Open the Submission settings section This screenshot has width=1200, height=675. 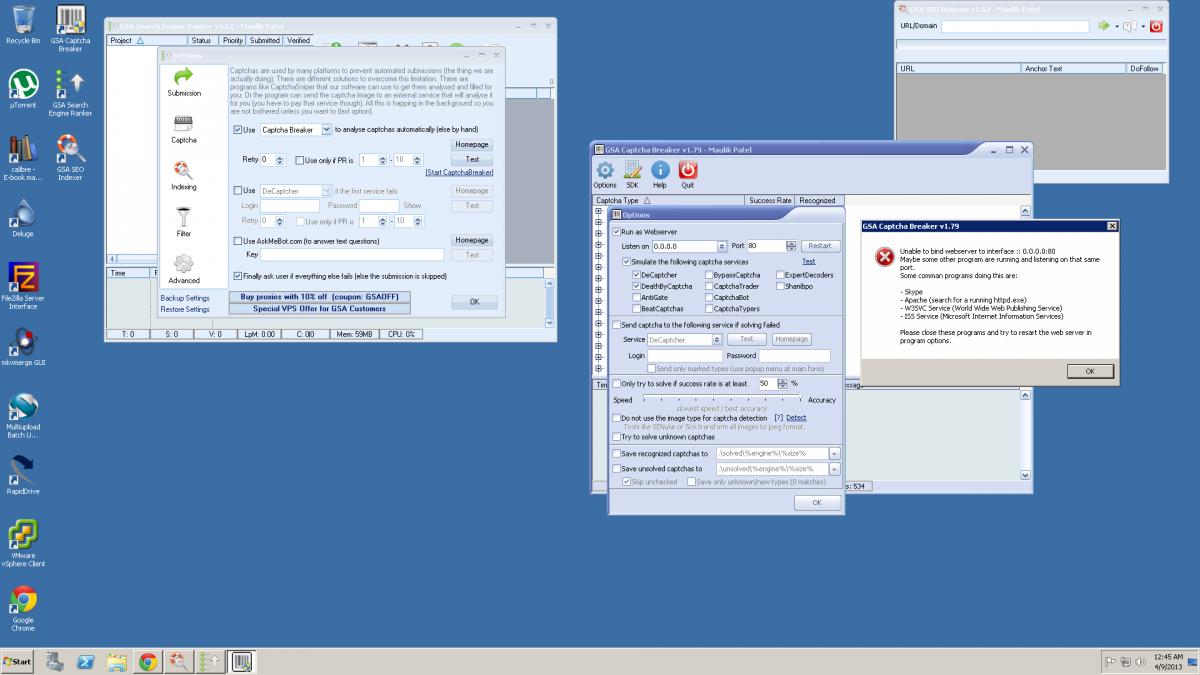tap(184, 82)
